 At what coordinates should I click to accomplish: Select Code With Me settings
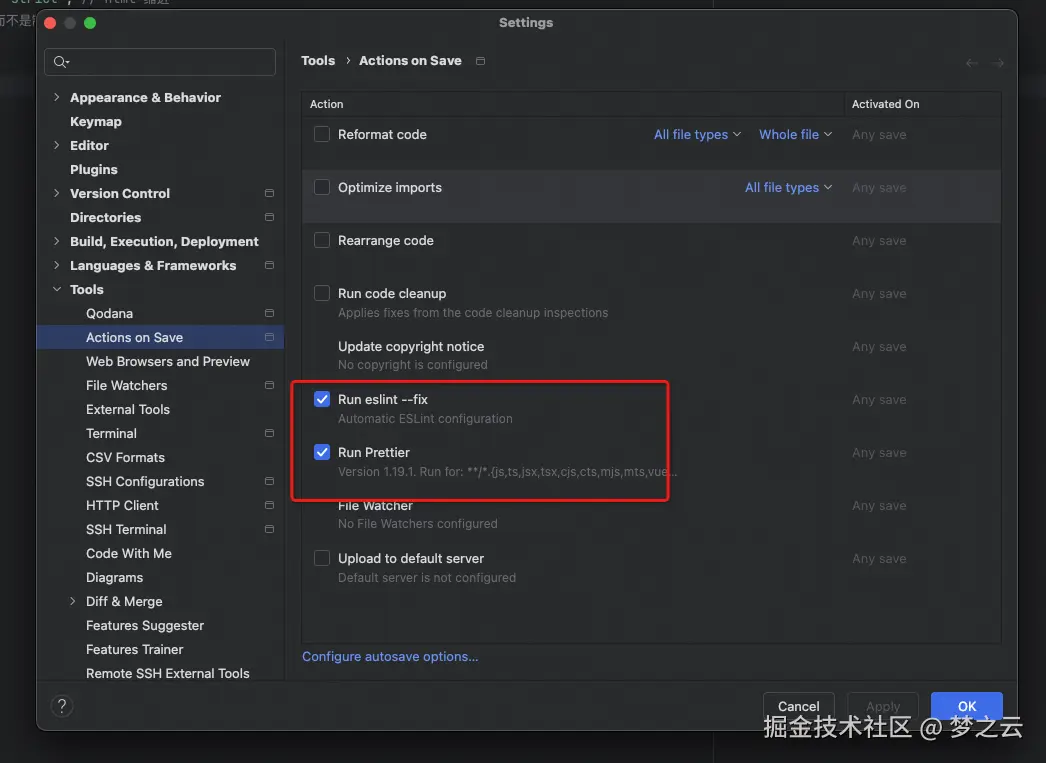click(x=128, y=554)
